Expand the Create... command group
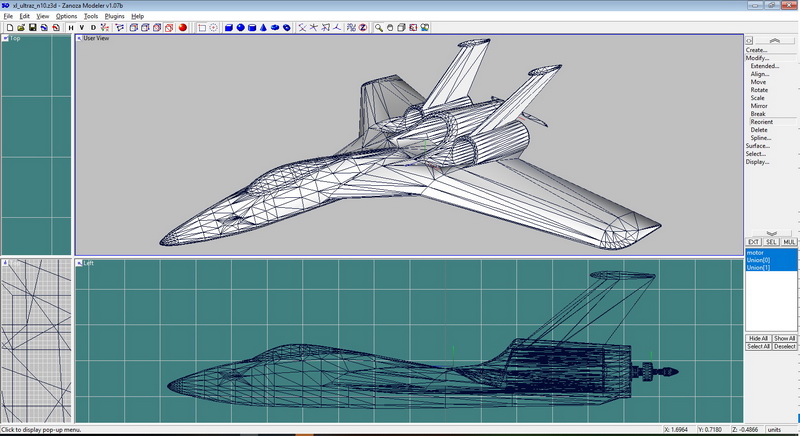 click(x=757, y=50)
